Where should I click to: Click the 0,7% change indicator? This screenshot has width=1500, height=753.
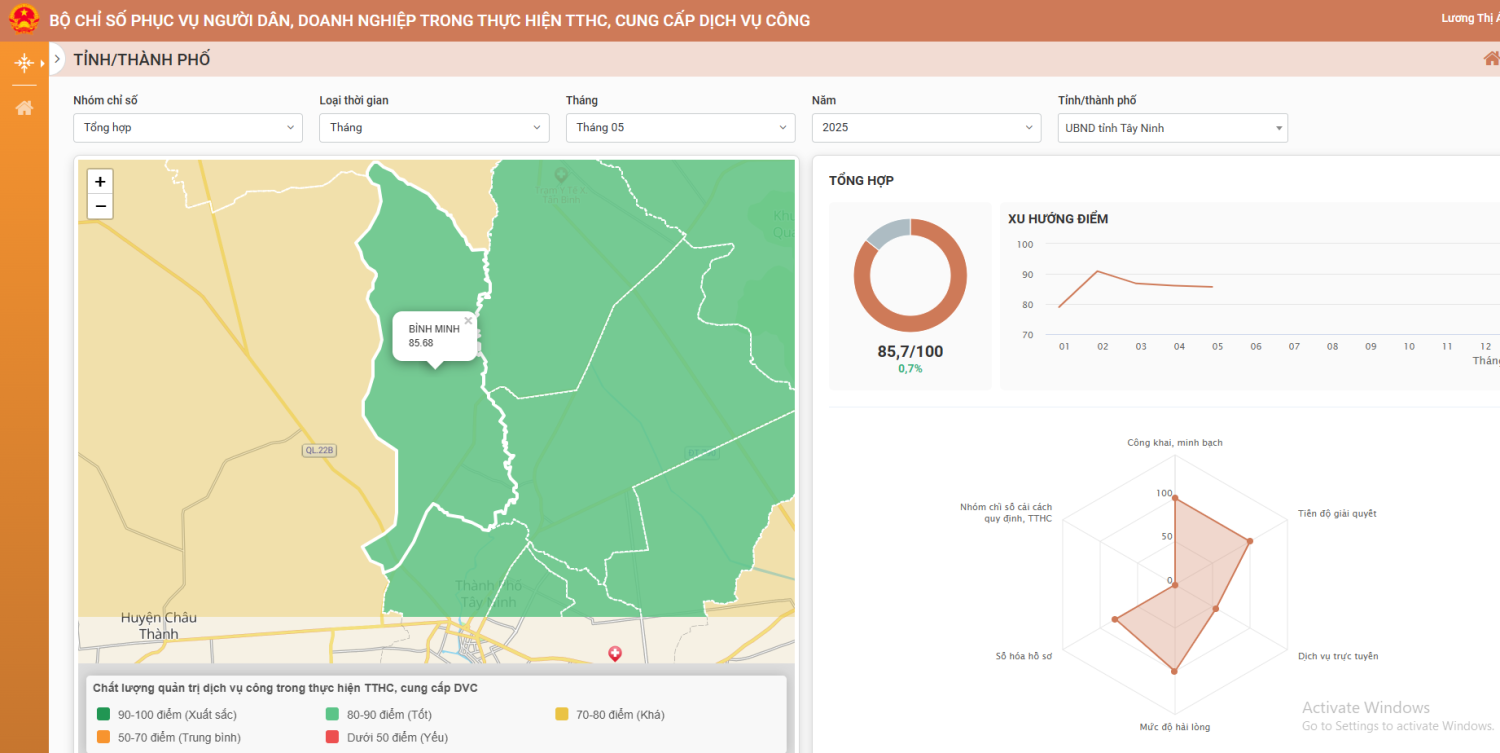pyautogui.click(x=910, y=369)
